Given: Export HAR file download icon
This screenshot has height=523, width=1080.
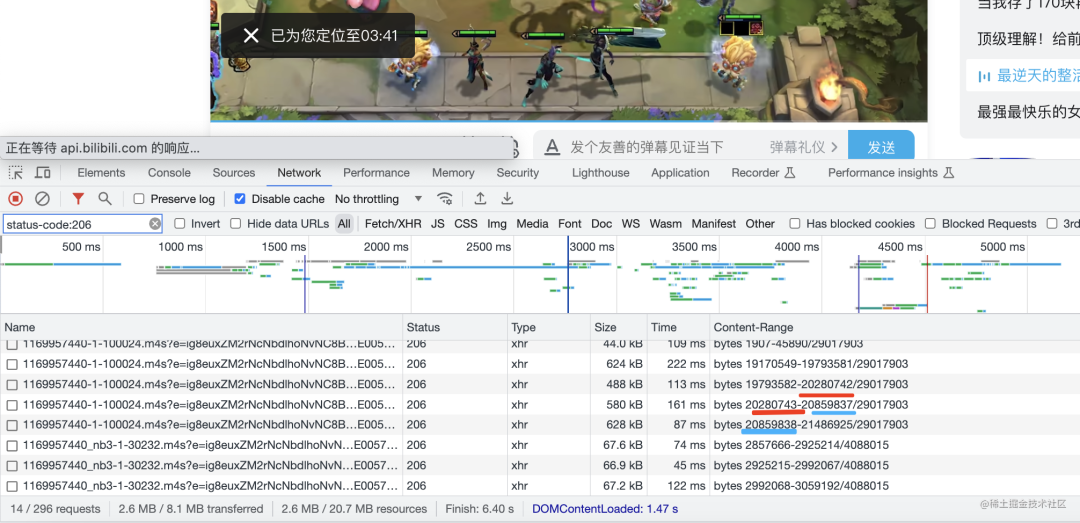Looking at the screenshot, I should (x=507, y=198).
